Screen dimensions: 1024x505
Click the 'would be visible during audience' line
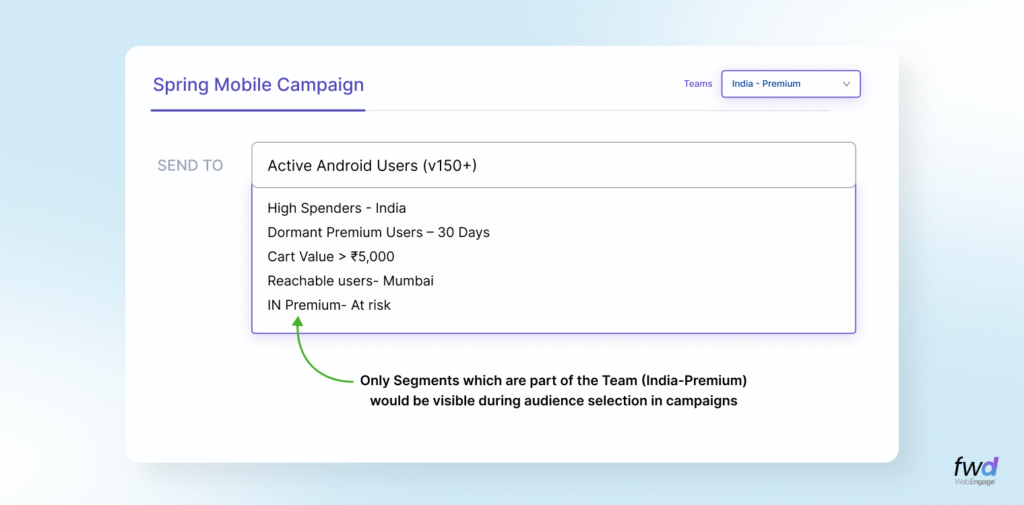tap(554, 400)
